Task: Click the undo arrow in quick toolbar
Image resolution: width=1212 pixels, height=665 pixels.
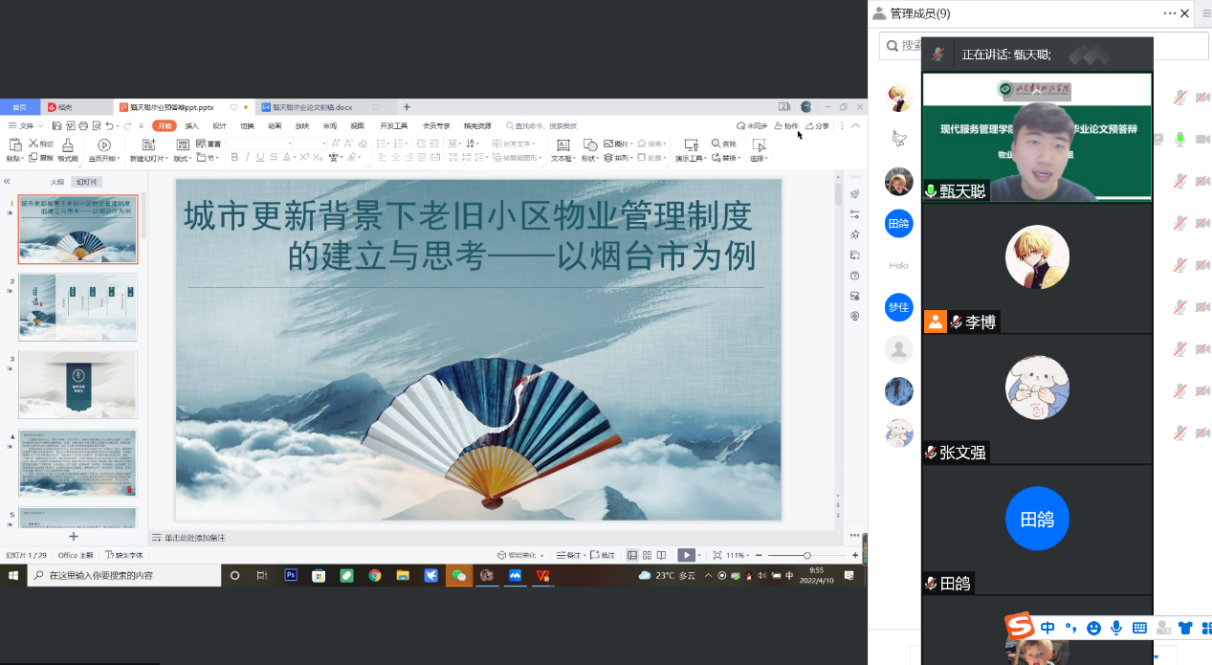Action: [110, 126]
